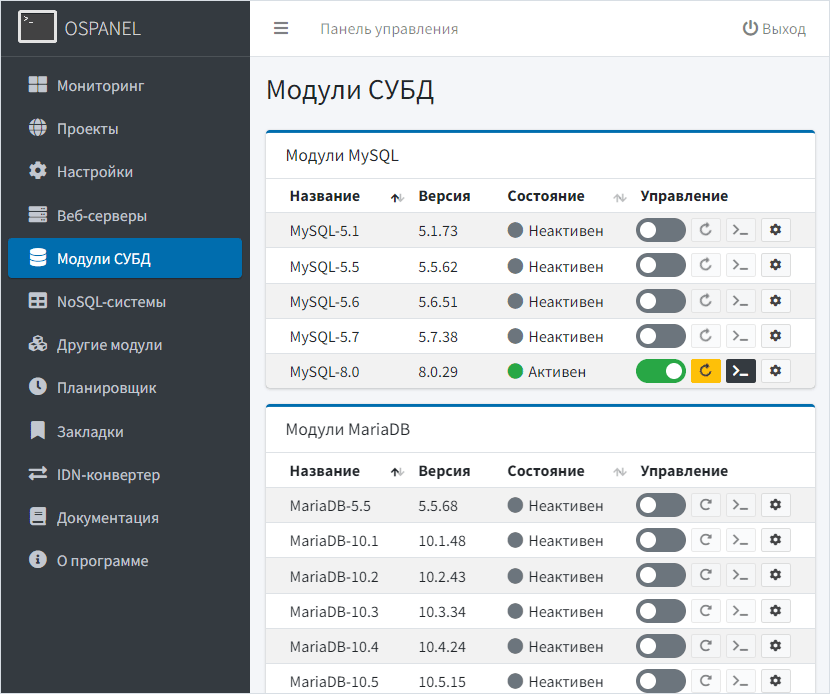Open Проекты in the sidebar
Image resolution: width=830 pixels, height=694 pixels.
(125, 129)
